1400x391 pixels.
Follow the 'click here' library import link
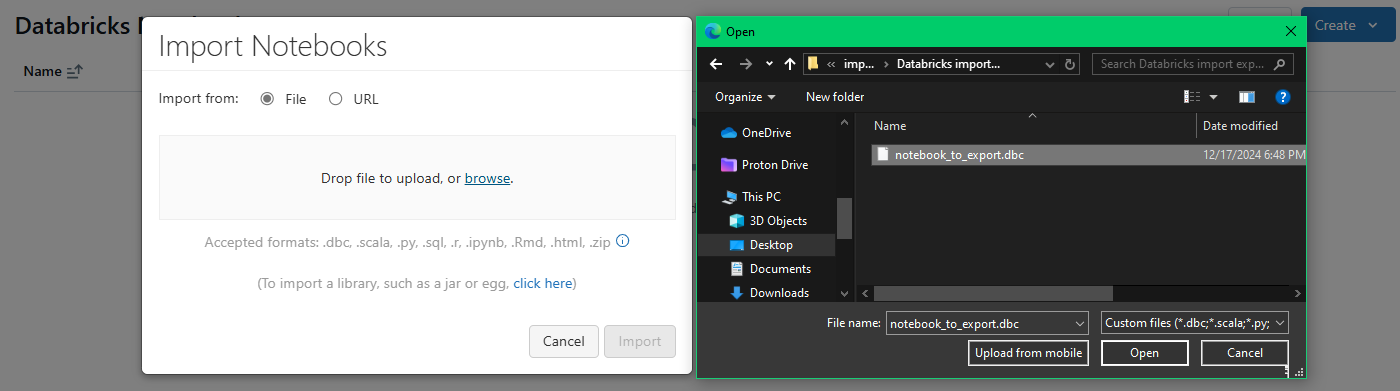coord(543,284)
